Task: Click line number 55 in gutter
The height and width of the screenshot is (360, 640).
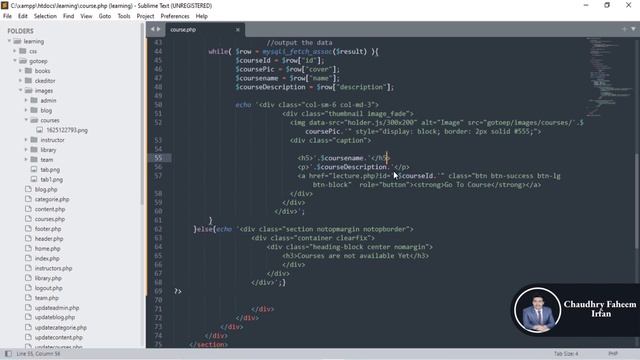Action: point(158,158)
